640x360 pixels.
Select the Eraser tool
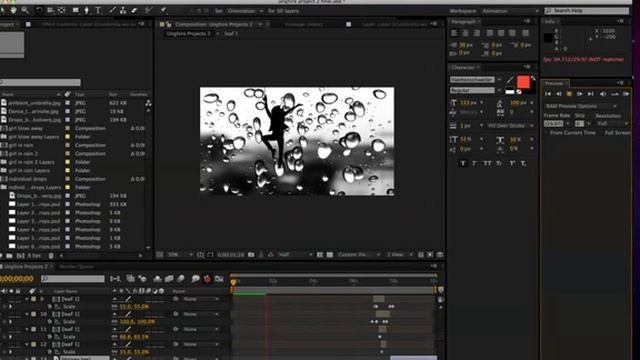[134, 10]
